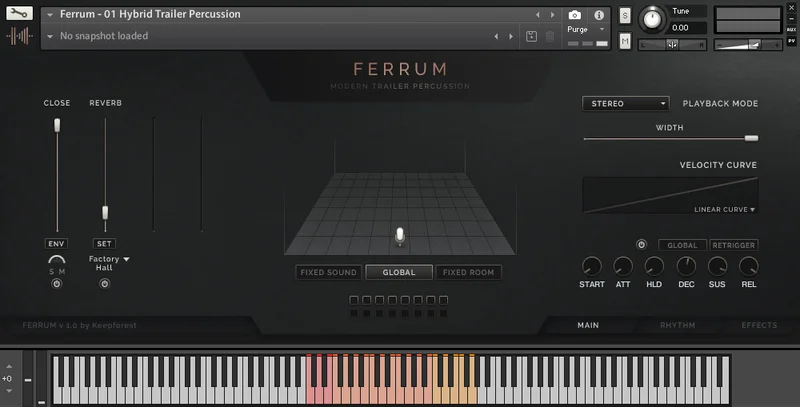Open LINEAR CURVE velocity dropdown
Viewport: 800px width, 407px height.
(724, 210)
